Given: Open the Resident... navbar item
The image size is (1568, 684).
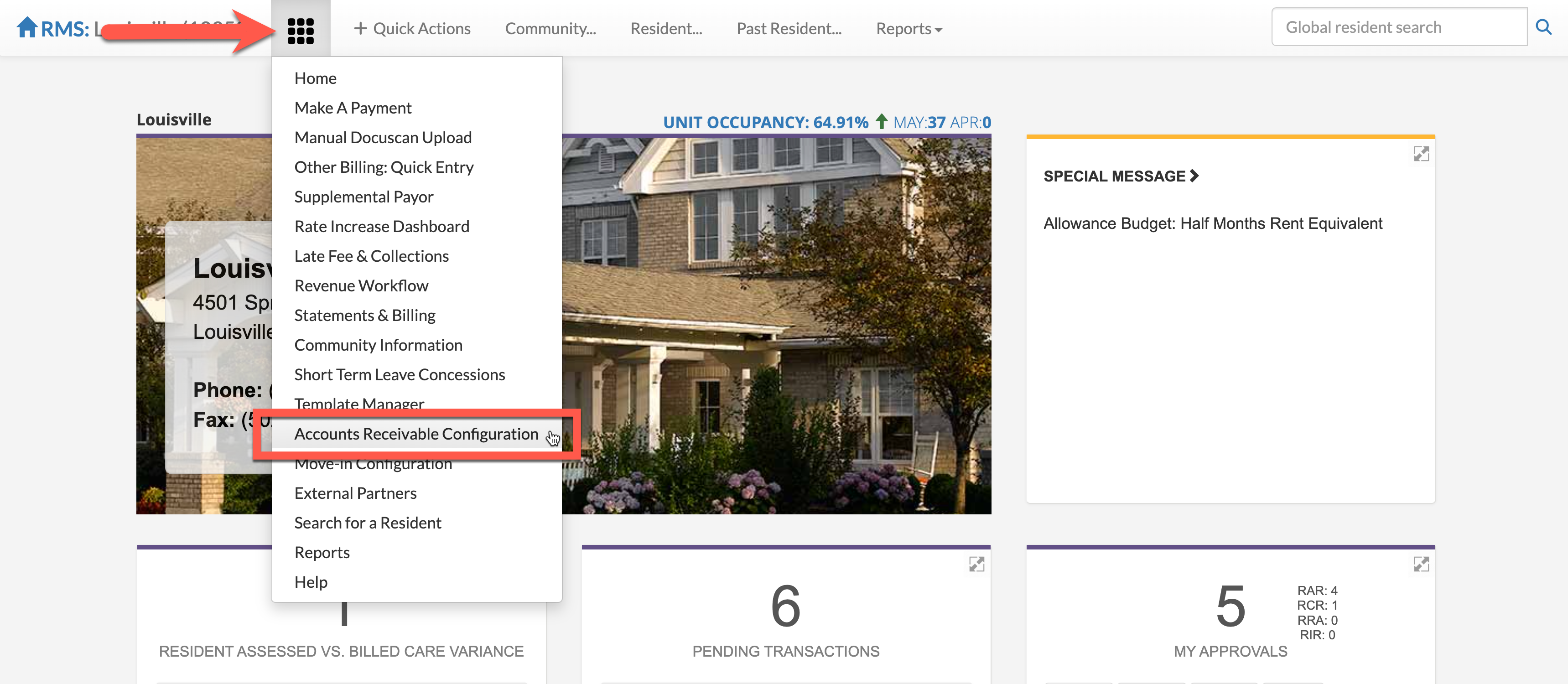Looking at the screenshot, I should point(666,29).
